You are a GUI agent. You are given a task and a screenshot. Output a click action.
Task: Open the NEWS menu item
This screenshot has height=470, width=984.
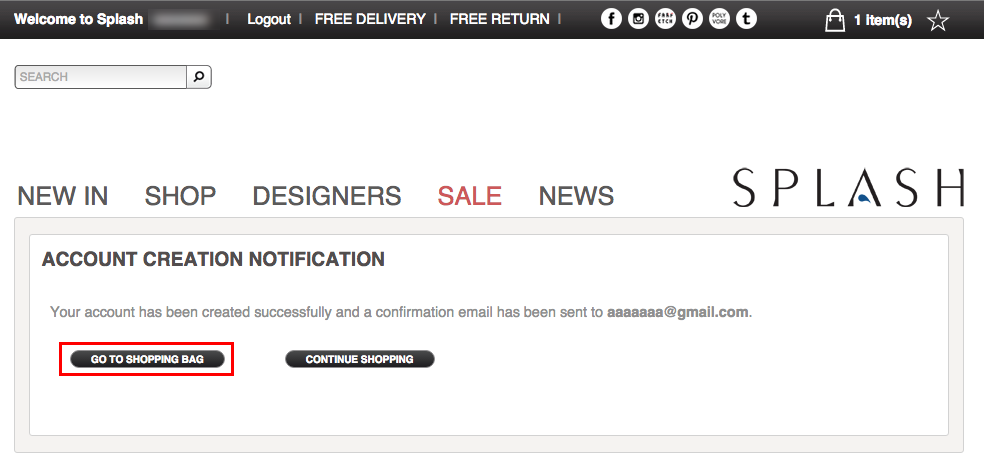click(x=576, y=196)
